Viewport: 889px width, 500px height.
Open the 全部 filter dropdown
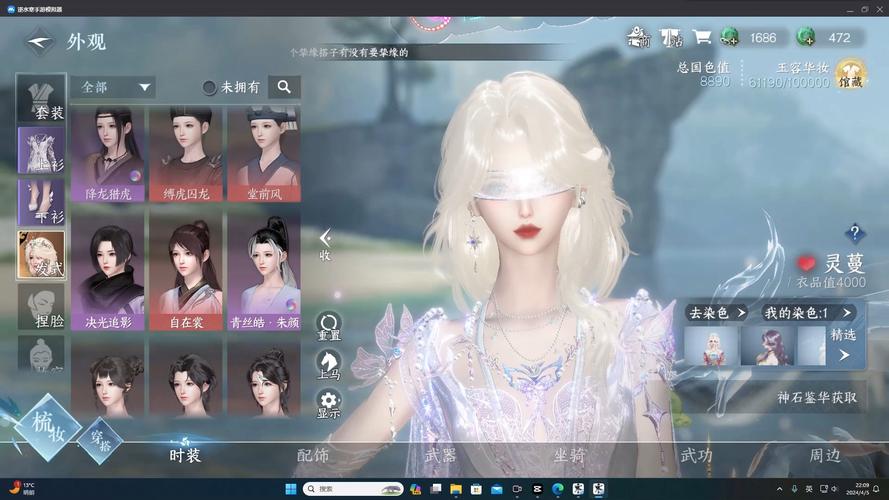click(113, 87)
